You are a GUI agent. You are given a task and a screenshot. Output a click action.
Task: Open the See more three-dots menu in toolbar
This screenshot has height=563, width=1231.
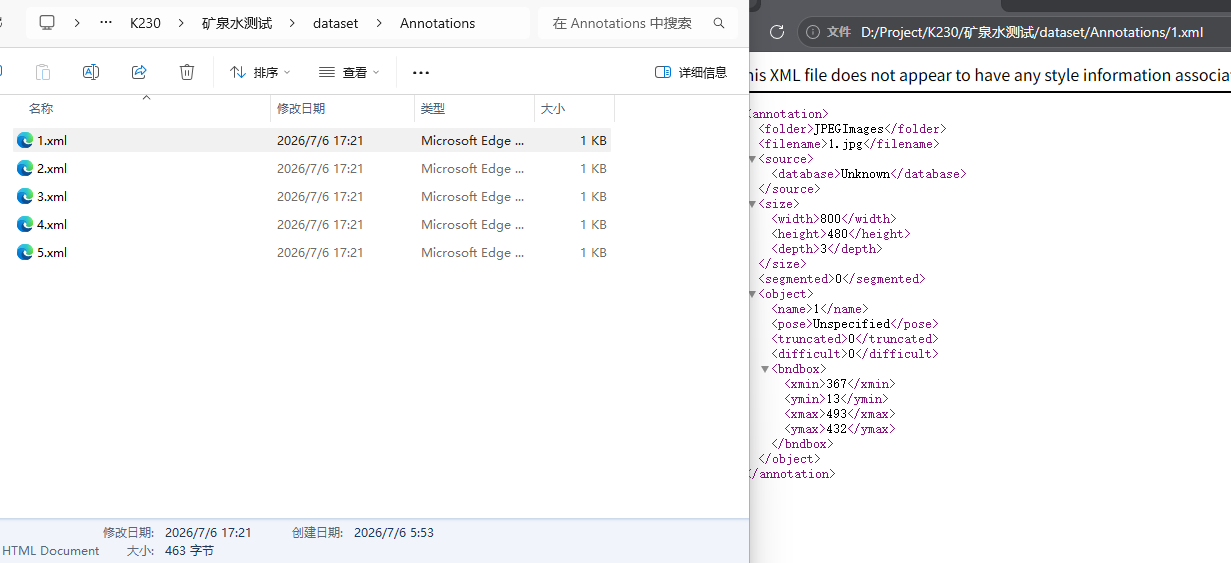(x=421, y=72)
